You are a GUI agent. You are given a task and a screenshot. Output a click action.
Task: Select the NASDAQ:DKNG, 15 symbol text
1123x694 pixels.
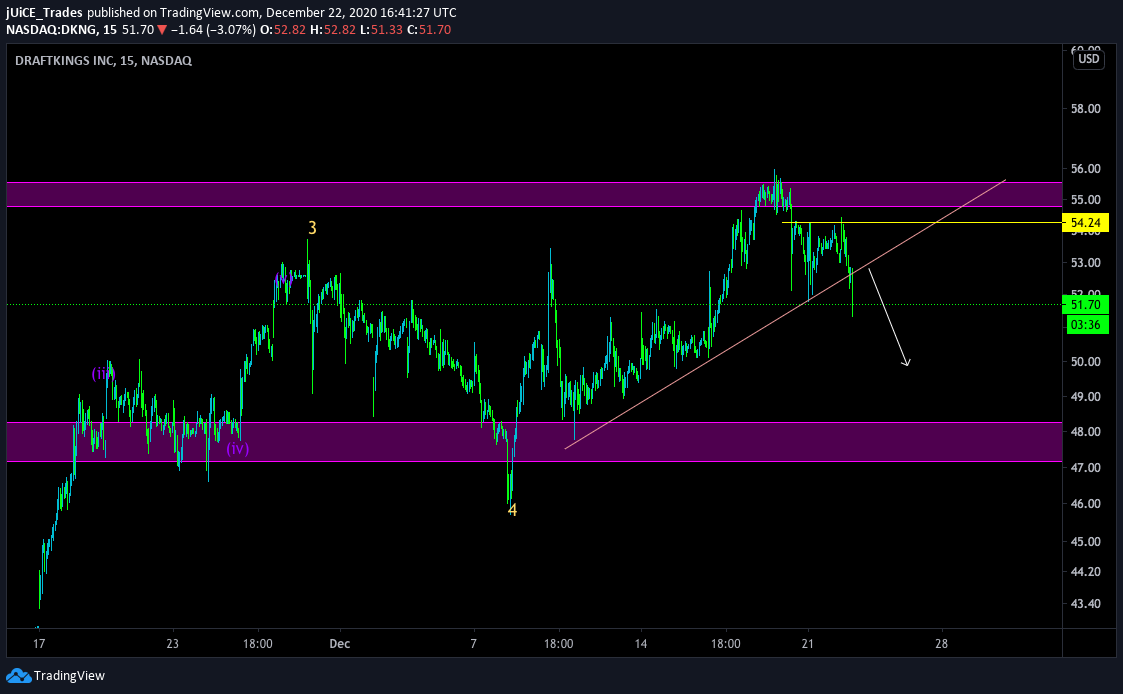62,29
